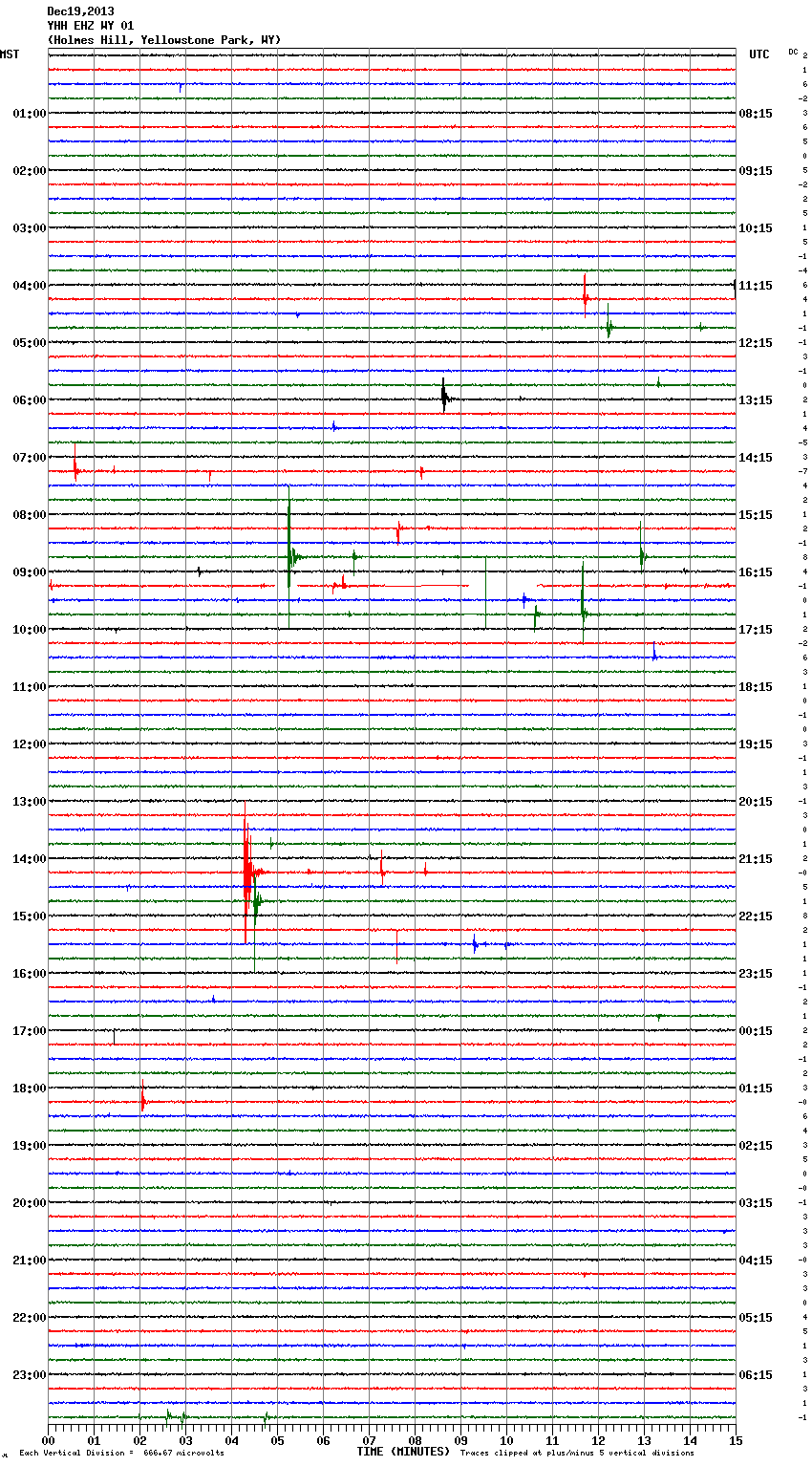This screenshot has width=812, height=1466.
Task: Click the Each Vertical Division scale note
Action: tap(121, 1453)
